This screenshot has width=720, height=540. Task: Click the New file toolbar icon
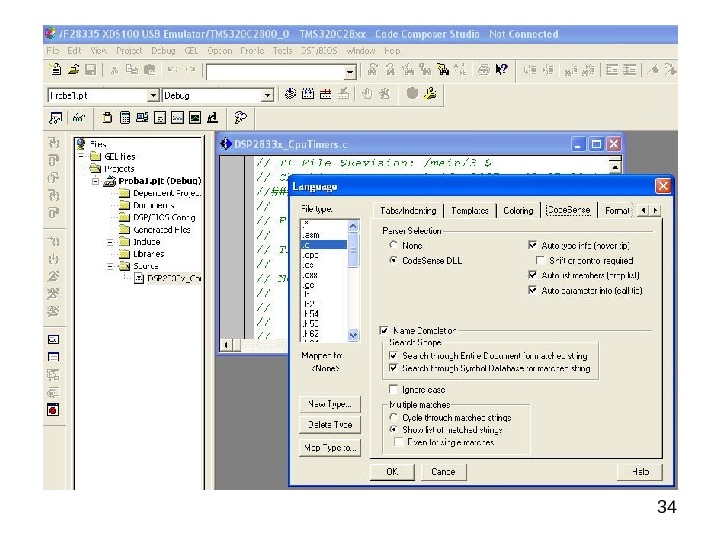click(x=56, y=70)
